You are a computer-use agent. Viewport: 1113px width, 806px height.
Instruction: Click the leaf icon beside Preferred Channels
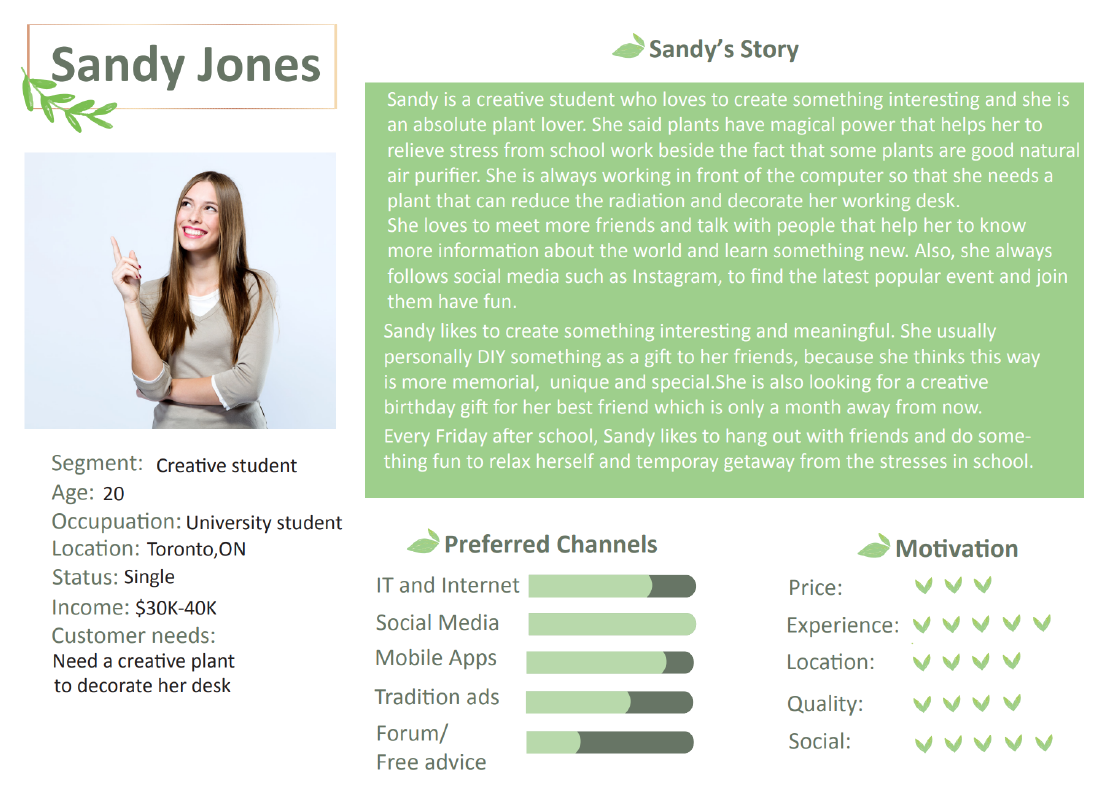coord(423,542)
